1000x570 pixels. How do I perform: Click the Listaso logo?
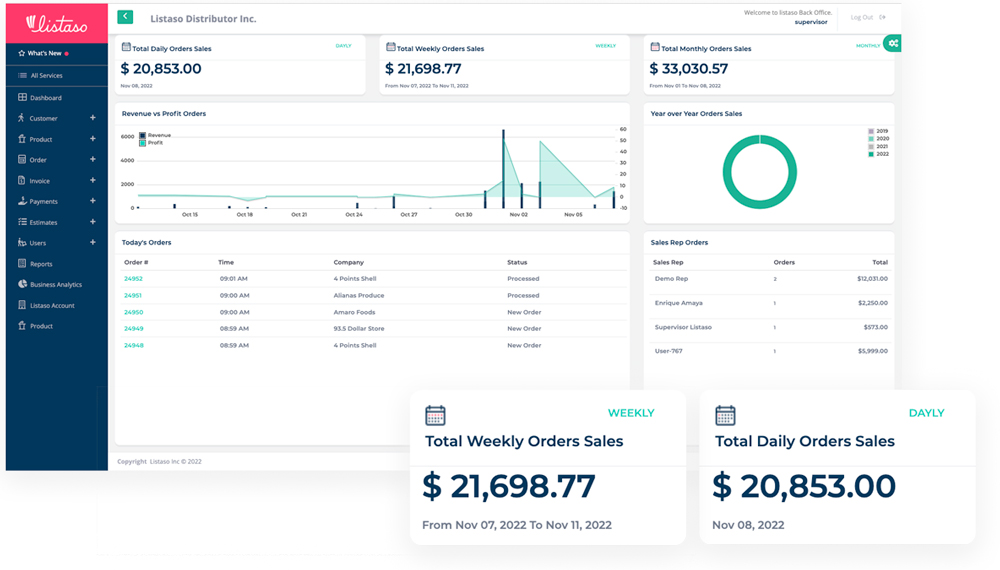coord(57,24)
